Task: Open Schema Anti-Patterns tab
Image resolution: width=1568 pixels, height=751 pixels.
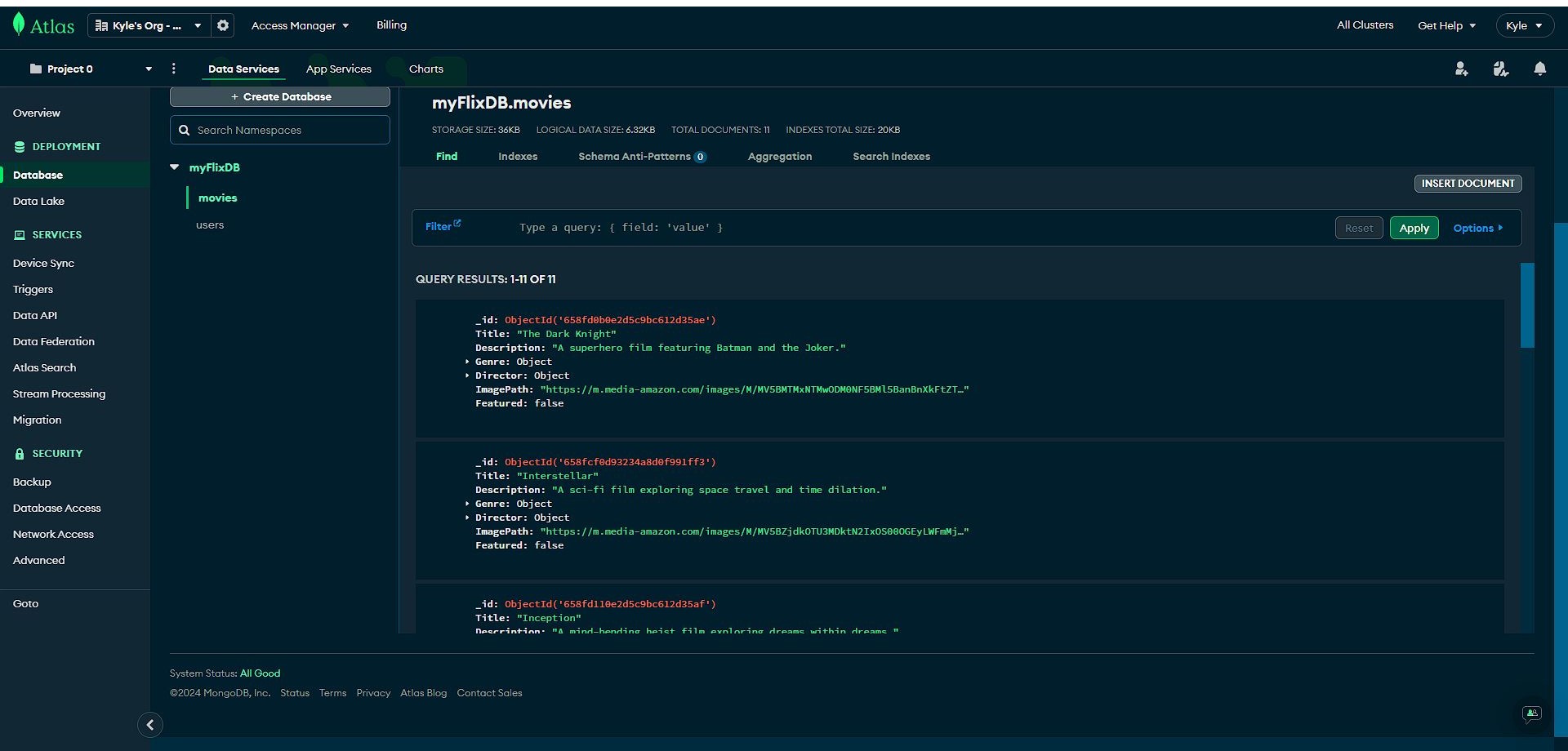Action: [x=642, y=156]
